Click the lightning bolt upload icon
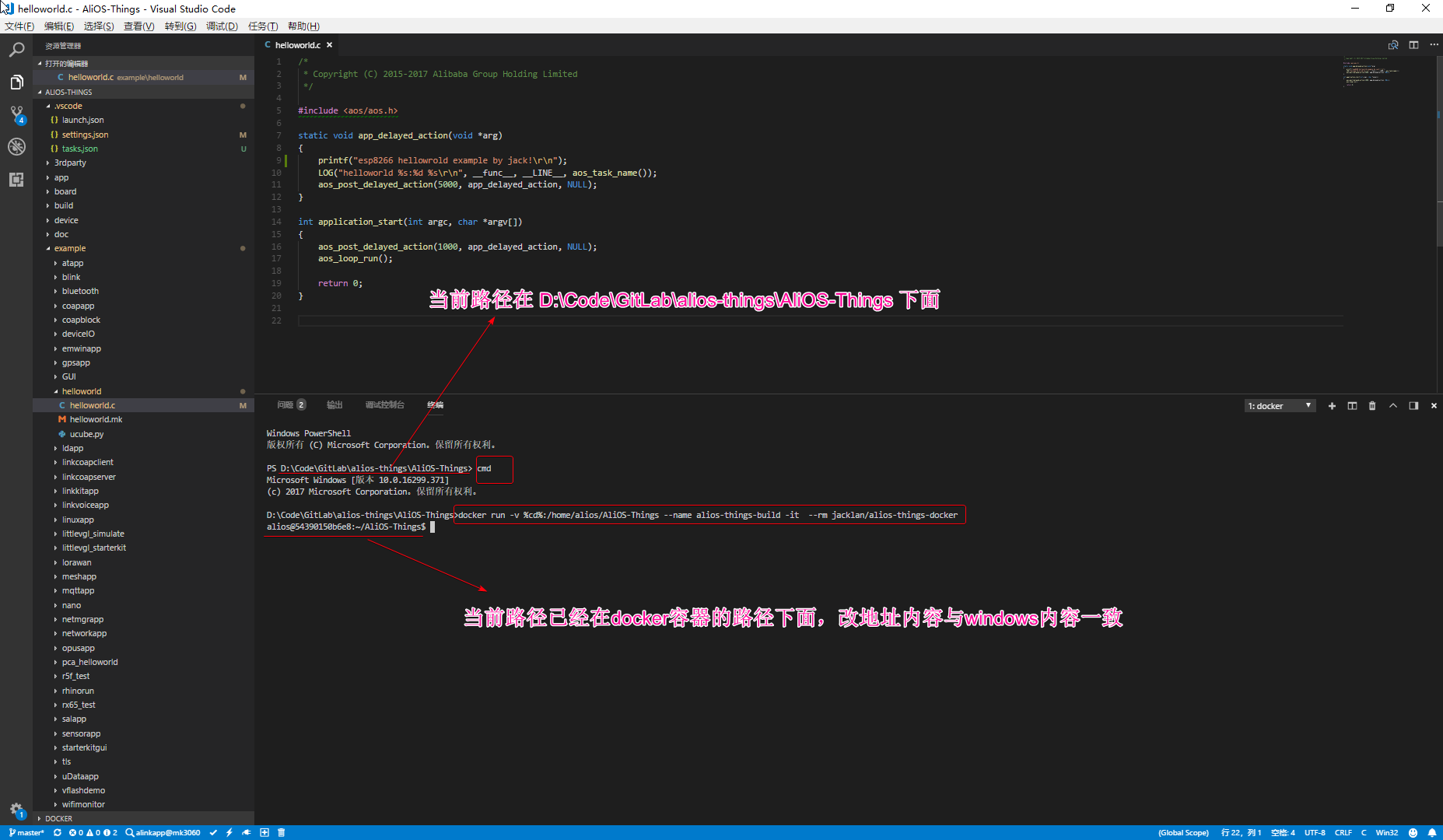The image size is (1443, 840). point(229,832)
